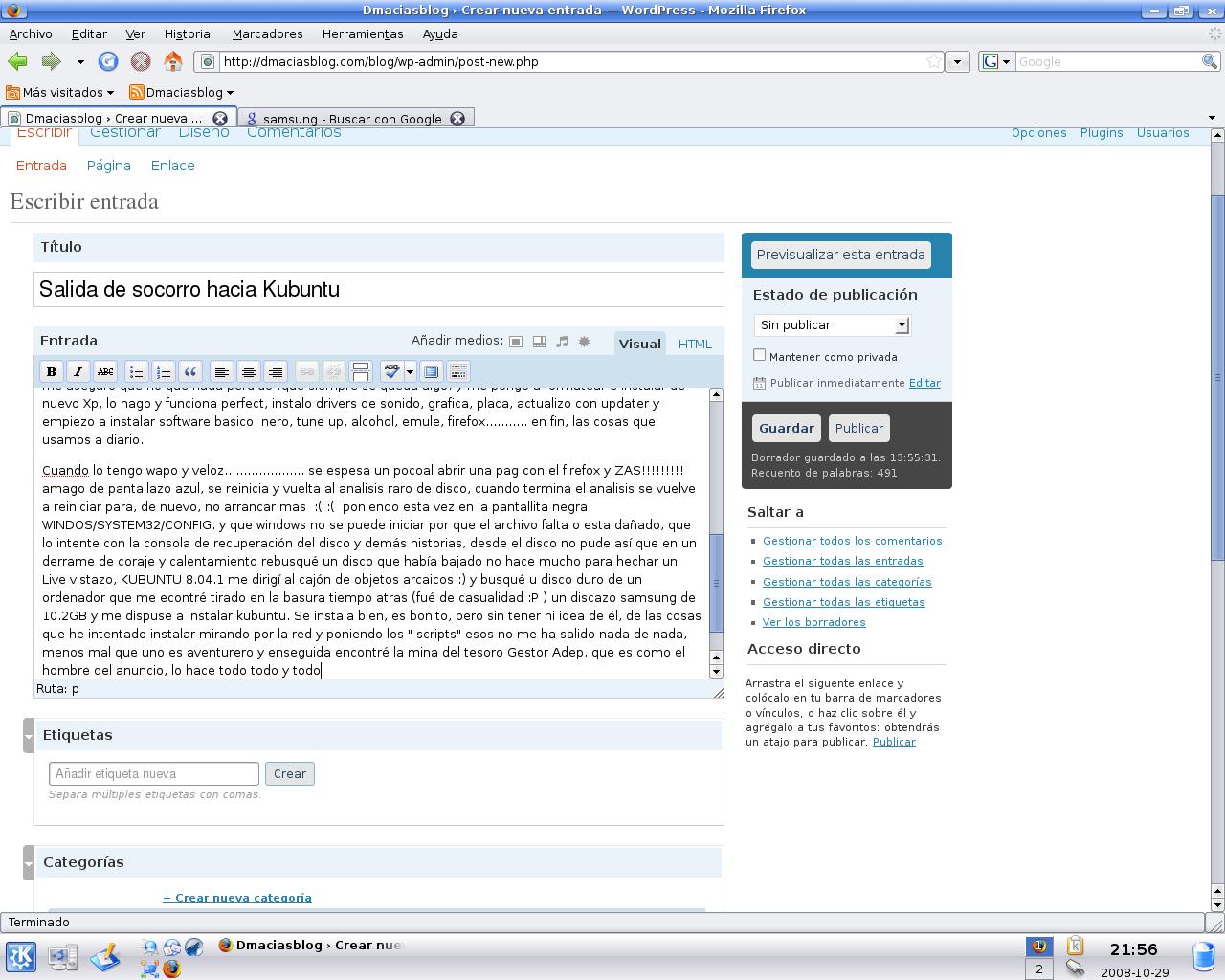Viewport: 1225px width, 980px height.
Task: Apply blockquote formatting
Action: [190, 371]
